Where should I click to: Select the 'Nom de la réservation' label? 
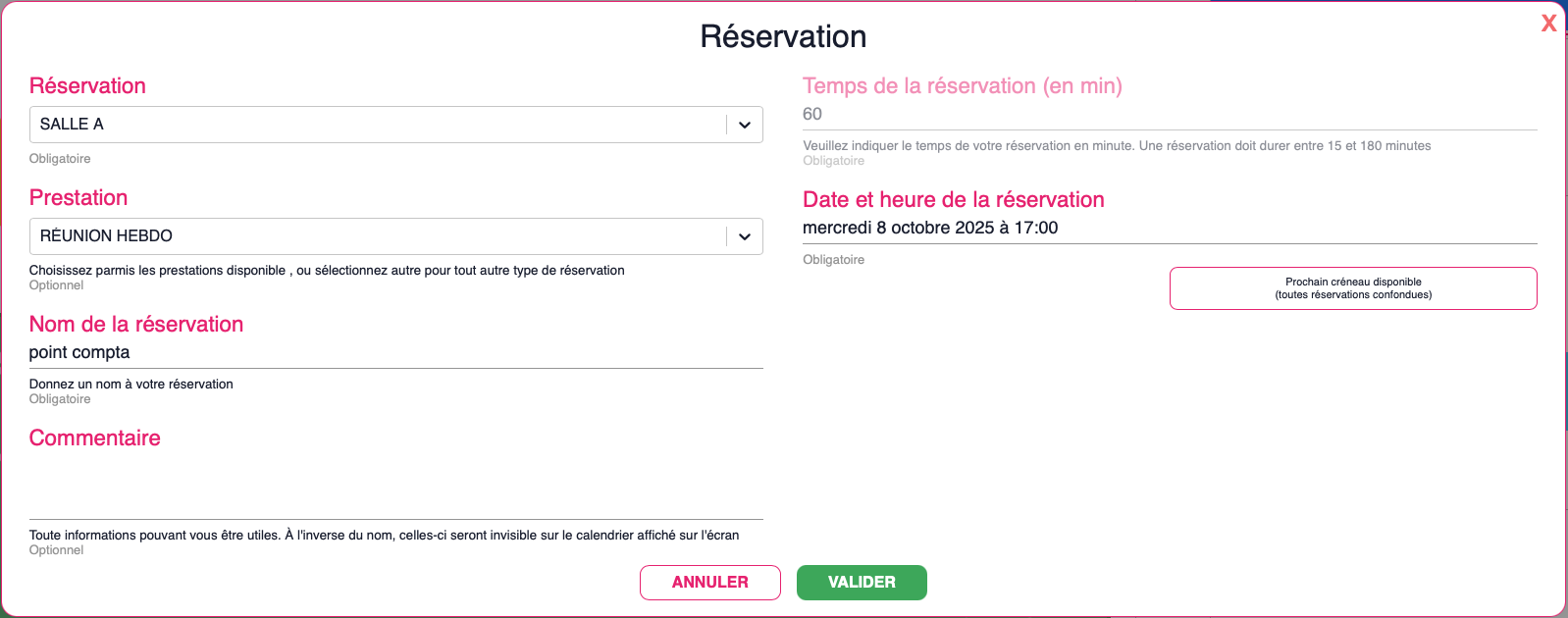click(x=136, y=325)
